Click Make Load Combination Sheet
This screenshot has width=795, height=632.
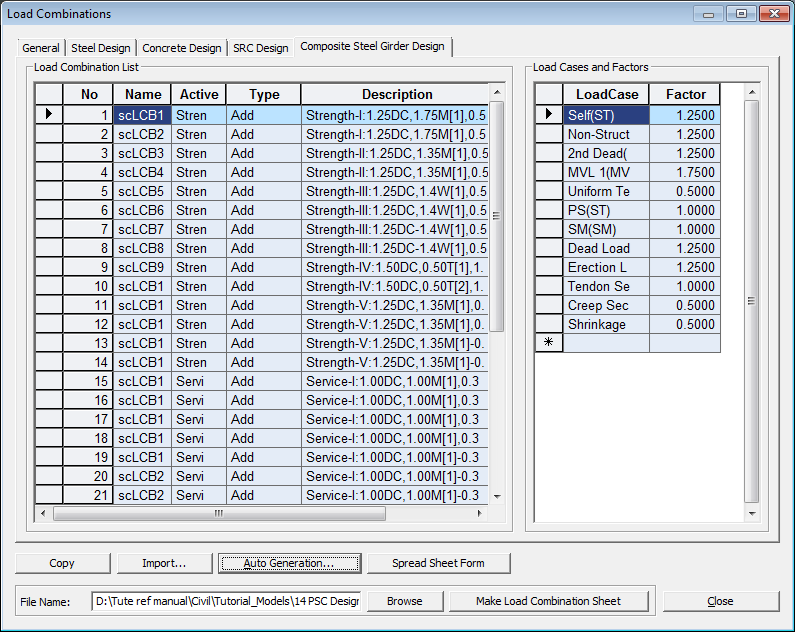coord(548,601)
